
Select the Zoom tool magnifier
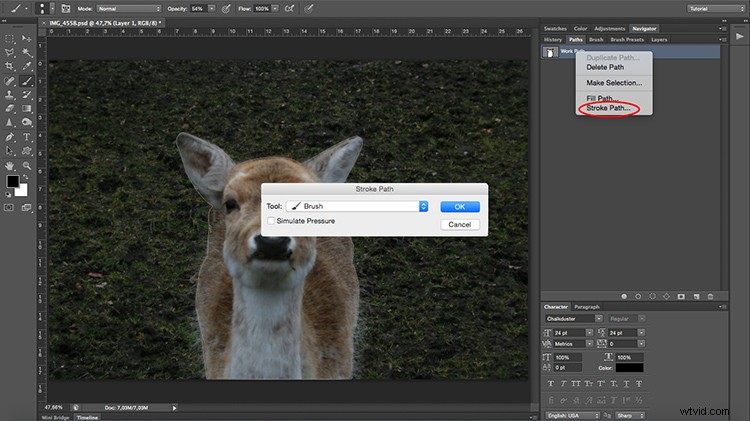pyautogui.click(x=27, y=166)
